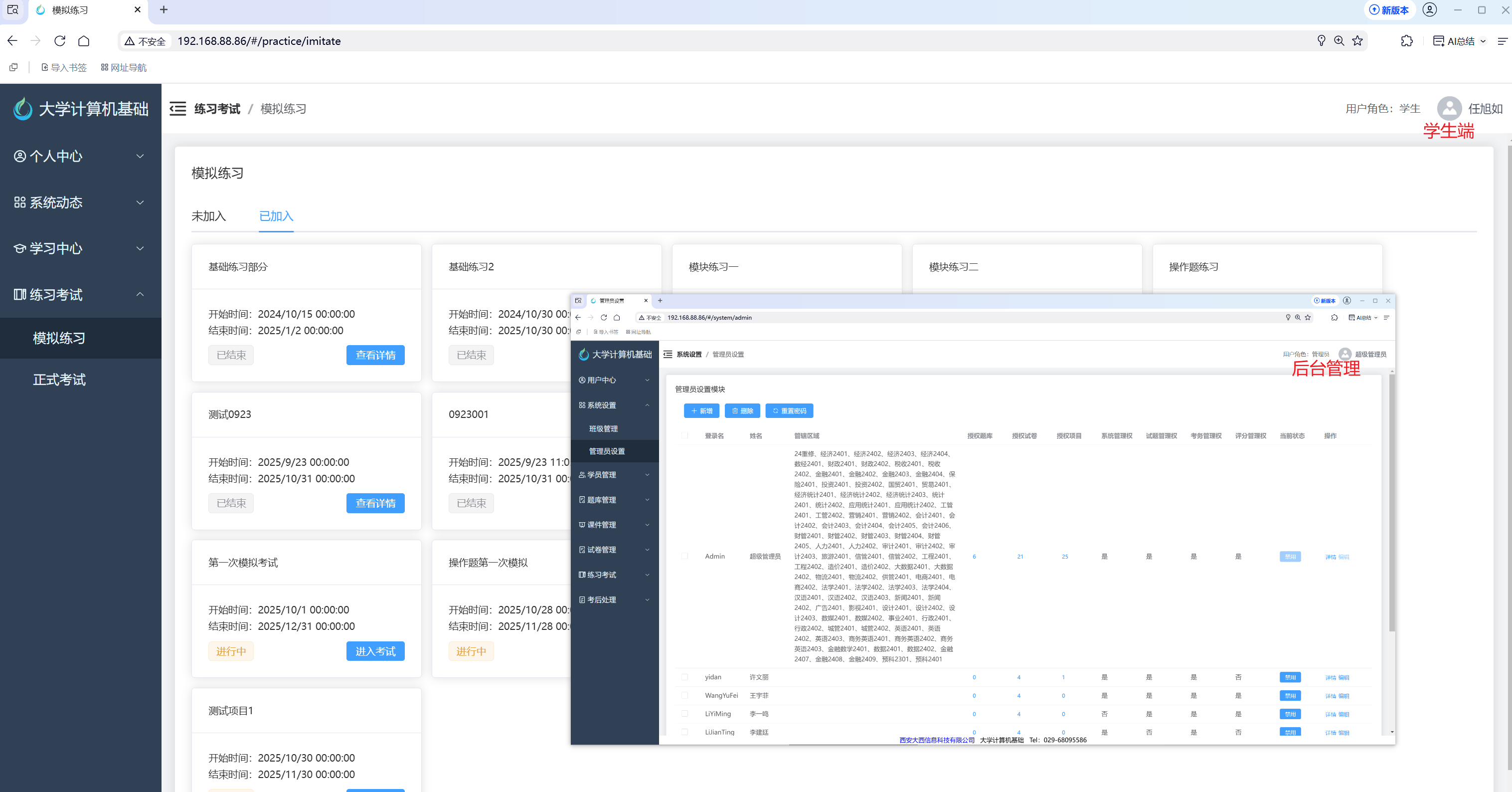This screenshot has width=1512, height=792.
Task: Click the 任旭如 user avatar
Action: coord(1449,109)
